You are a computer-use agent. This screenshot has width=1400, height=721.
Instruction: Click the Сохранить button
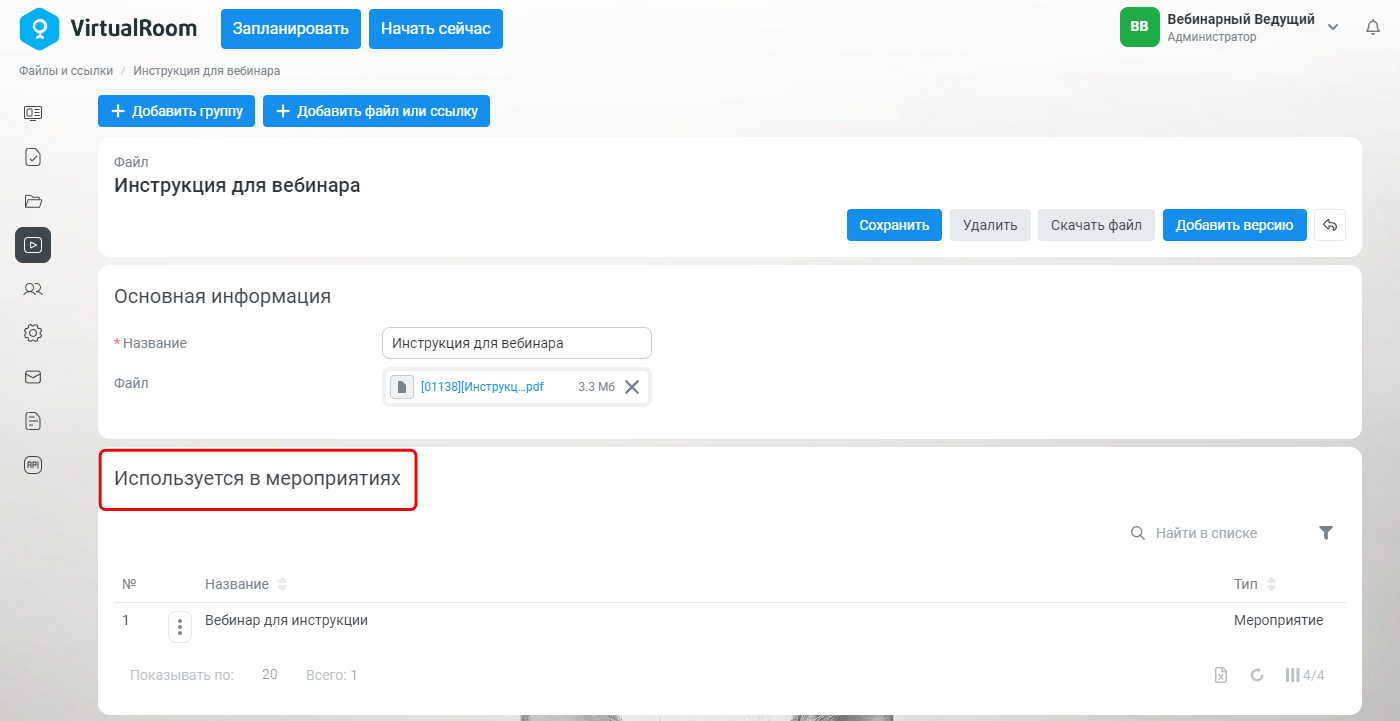(x=894, y=225)
